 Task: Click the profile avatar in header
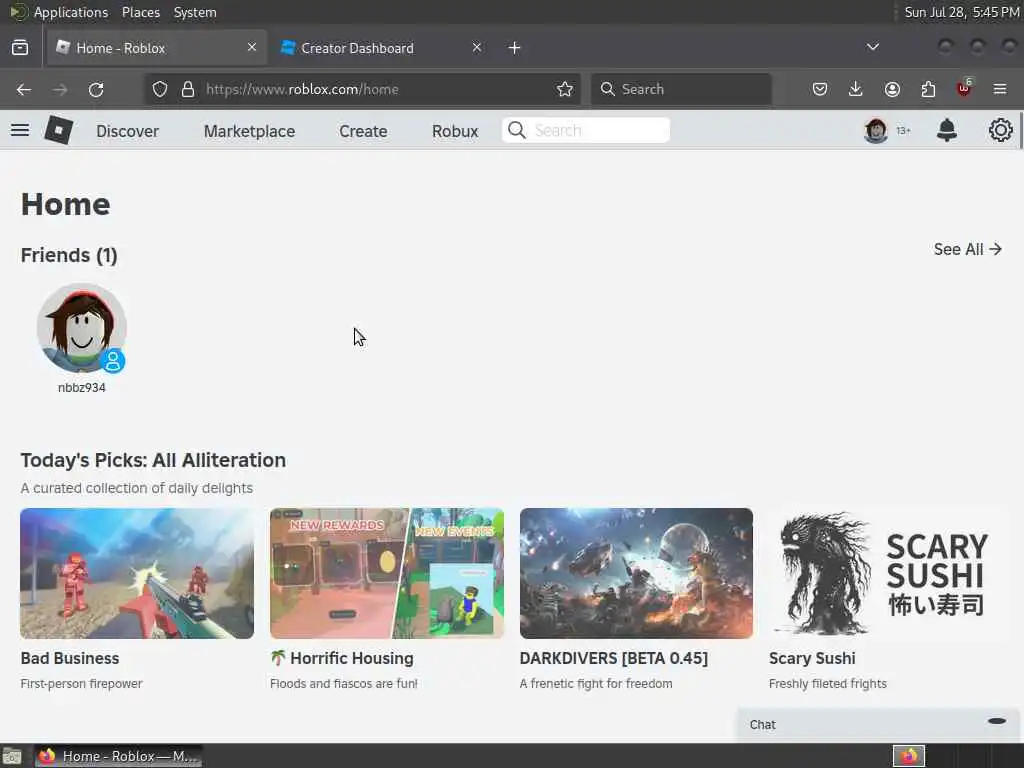click(875, 131)
